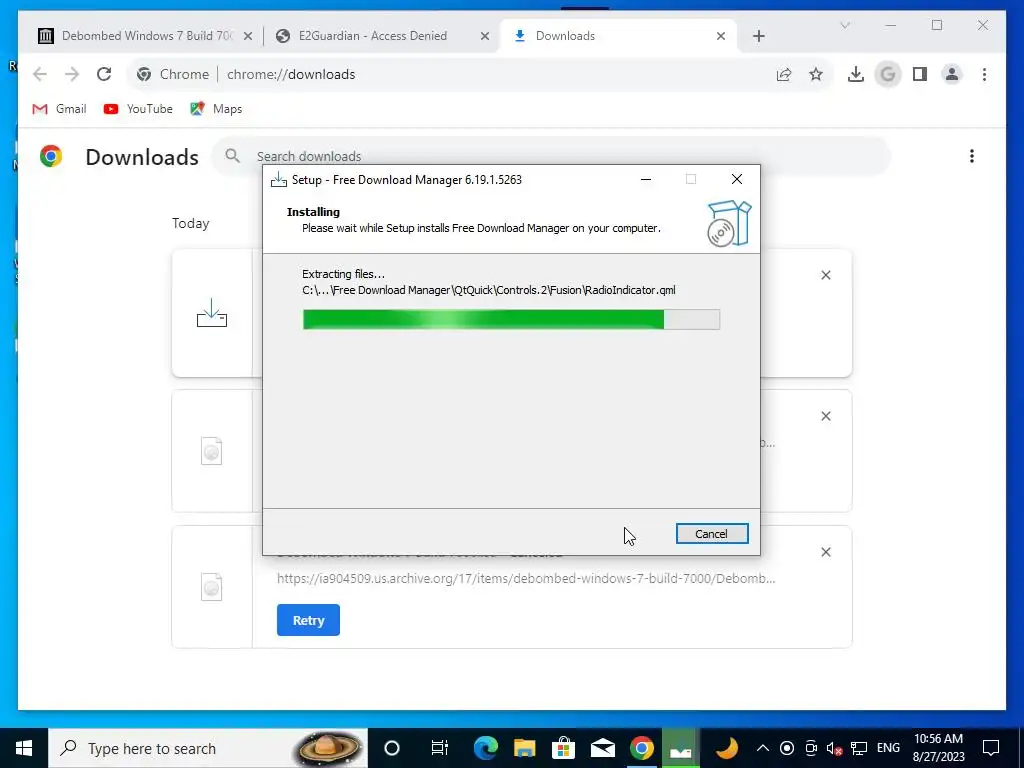This screenshot has height=768, width=1024.
Task: Open Microsoft Store from taskbar
Action: [563, 748]
